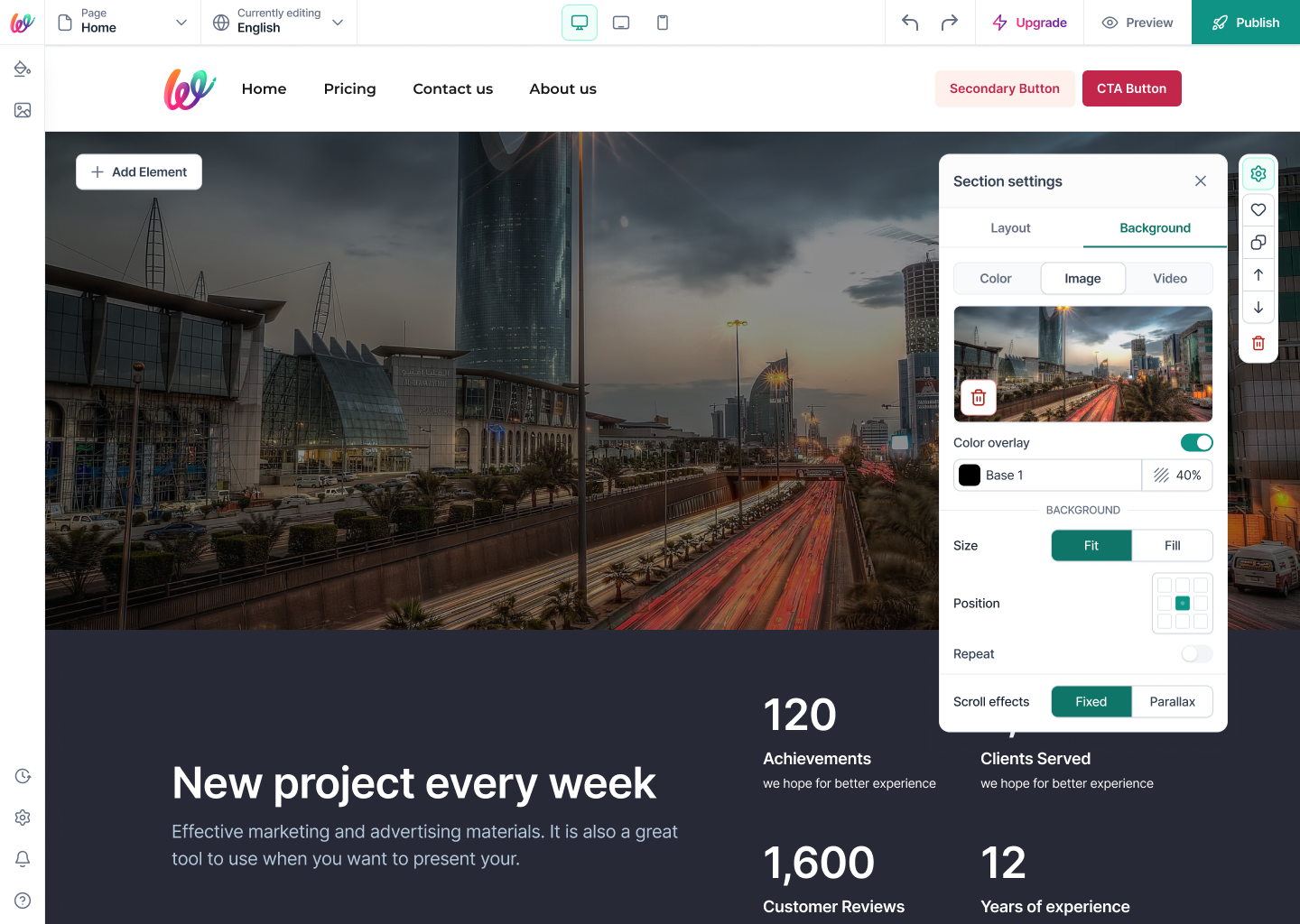Open the theme styles paint bucket panel
Screen dimensions: 1300x924
pos(23,69)
